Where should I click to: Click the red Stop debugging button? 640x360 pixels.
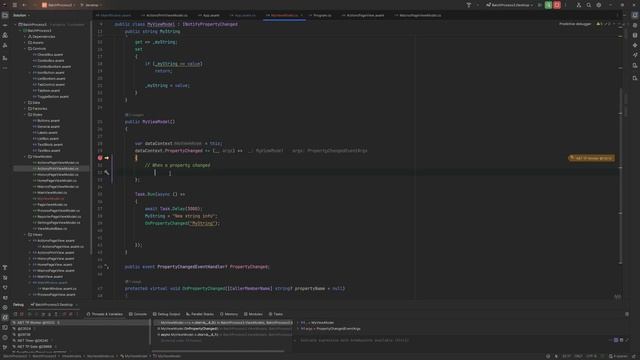[x=557, y=5]
